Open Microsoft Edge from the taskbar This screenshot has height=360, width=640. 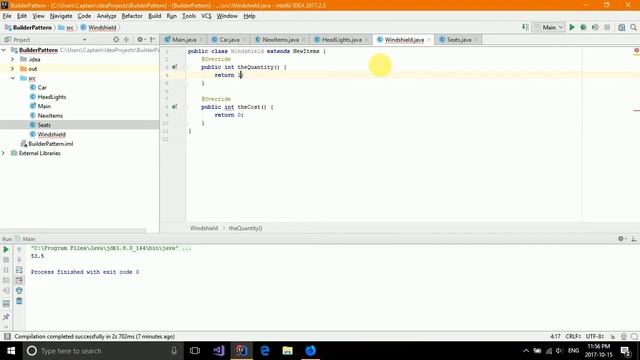[x=264, y=351]
